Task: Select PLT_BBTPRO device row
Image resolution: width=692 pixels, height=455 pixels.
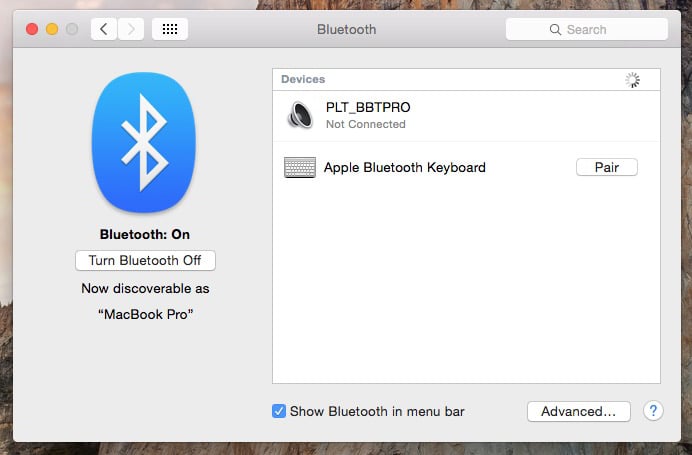Action: (x=466, y=116)
